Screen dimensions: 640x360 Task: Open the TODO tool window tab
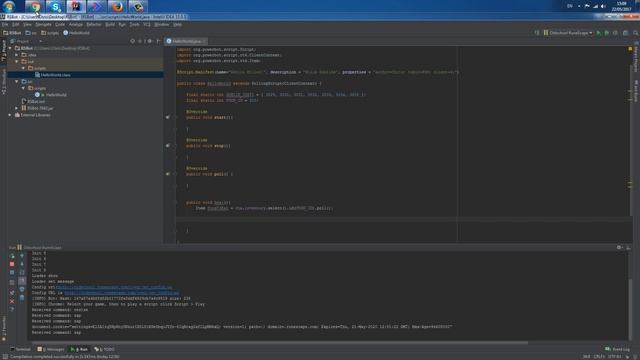[104, 349]
